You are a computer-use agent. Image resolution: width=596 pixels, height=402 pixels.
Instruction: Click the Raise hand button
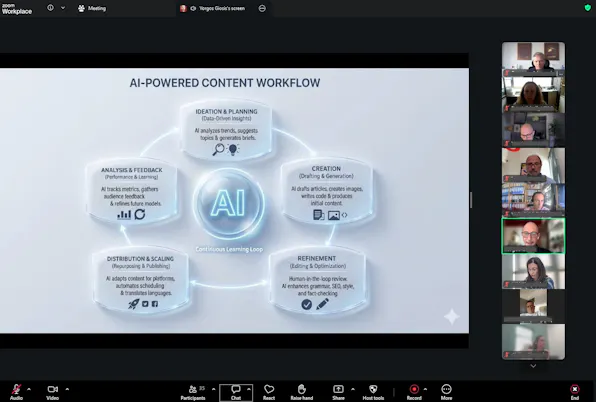[302, 392]
